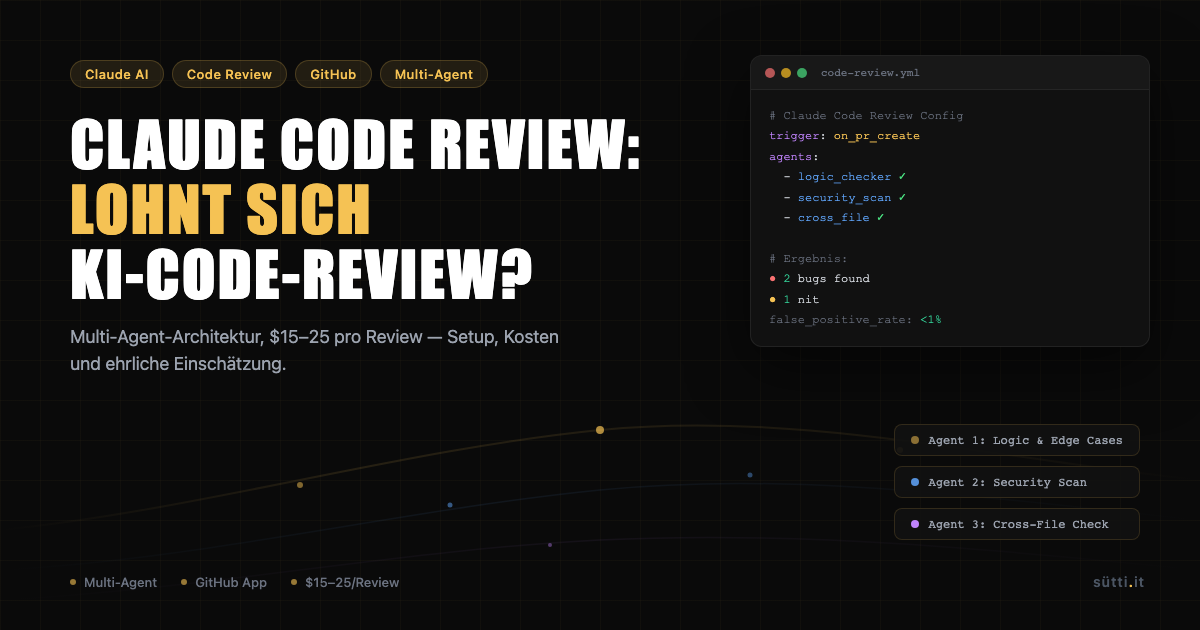
Task: Click the blue dot beside Agent 2: Security Scan
Action: (x=916, y=482)
